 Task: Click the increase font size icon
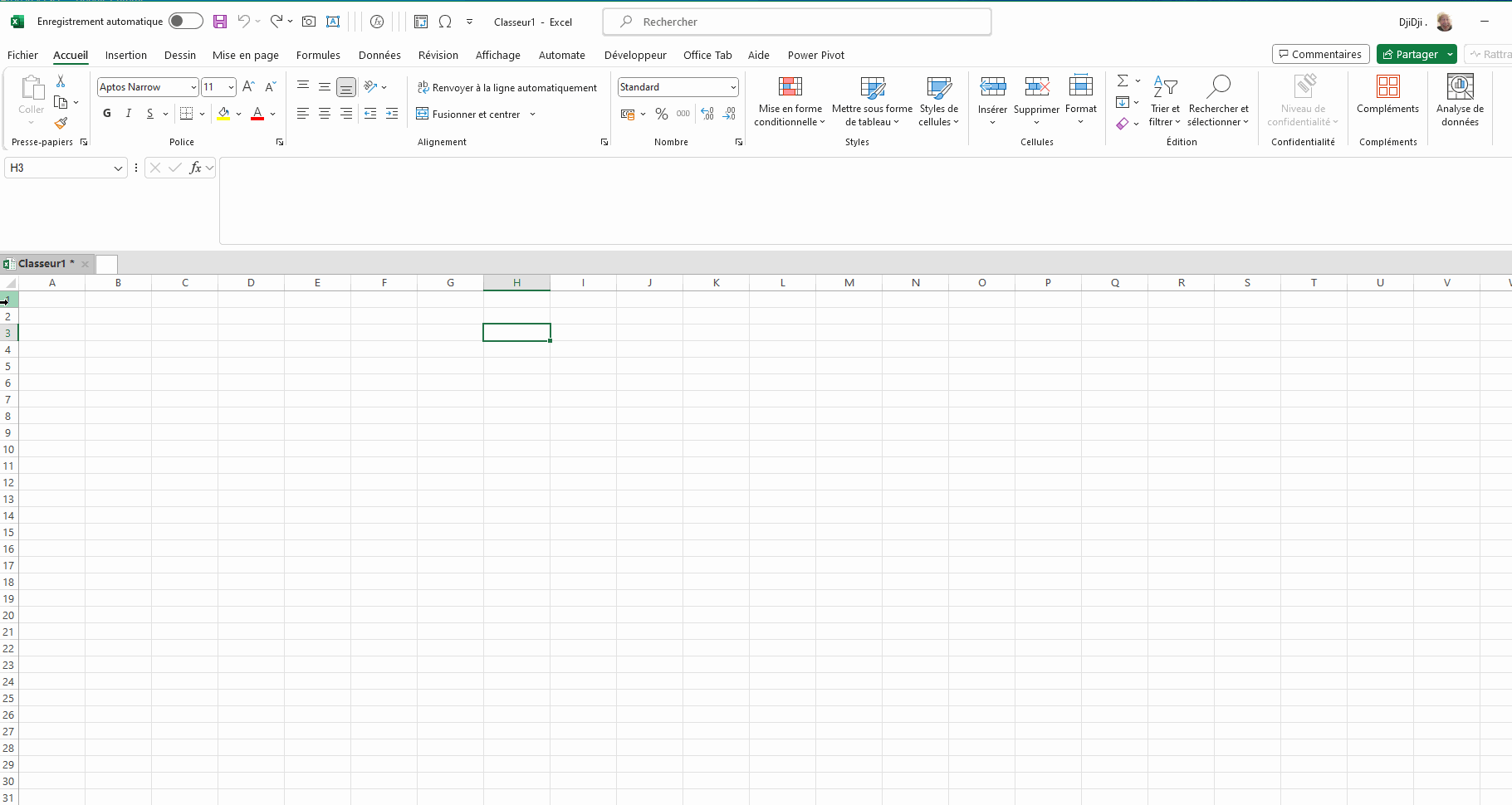(x=248, y=86)
